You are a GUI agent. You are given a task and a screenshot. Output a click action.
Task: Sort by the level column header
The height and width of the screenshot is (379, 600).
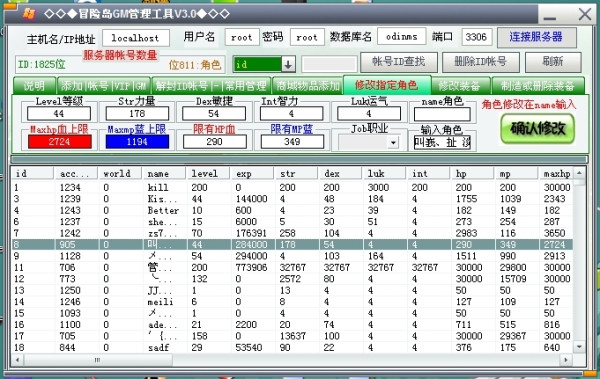pos(208,173)
